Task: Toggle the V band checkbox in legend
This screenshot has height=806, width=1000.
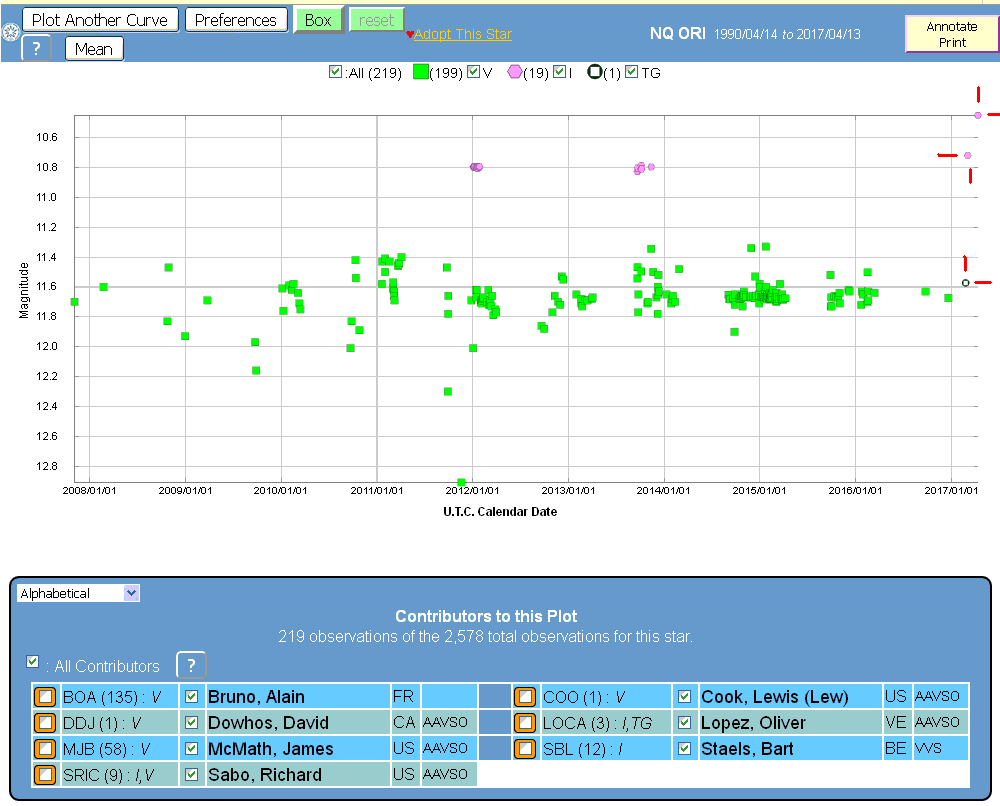Action: click(474, 72)
